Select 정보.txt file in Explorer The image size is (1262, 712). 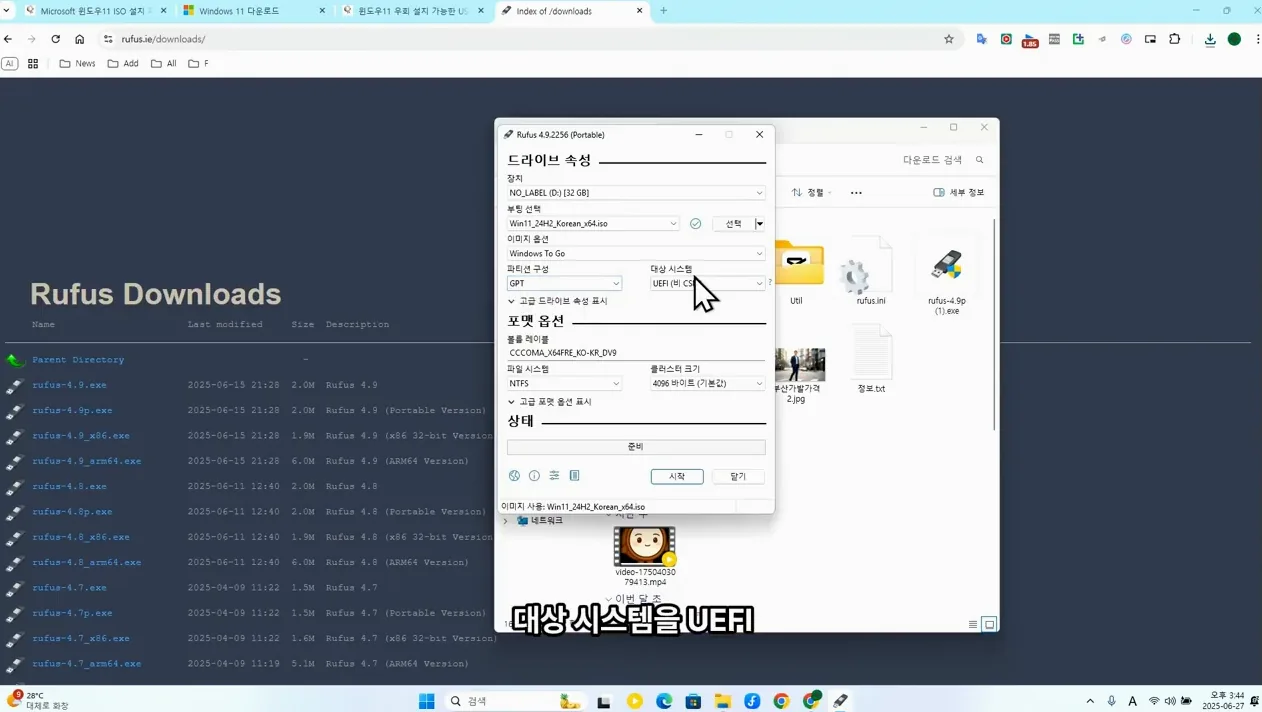pos(871,359)
